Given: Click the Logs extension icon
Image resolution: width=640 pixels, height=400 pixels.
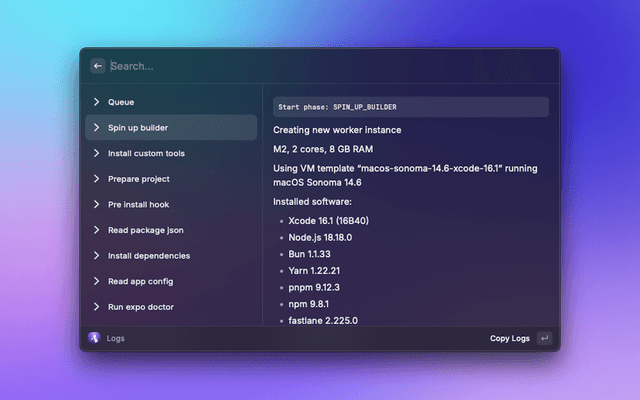Looking at the screenshot, I should click(x=94, y=338).
